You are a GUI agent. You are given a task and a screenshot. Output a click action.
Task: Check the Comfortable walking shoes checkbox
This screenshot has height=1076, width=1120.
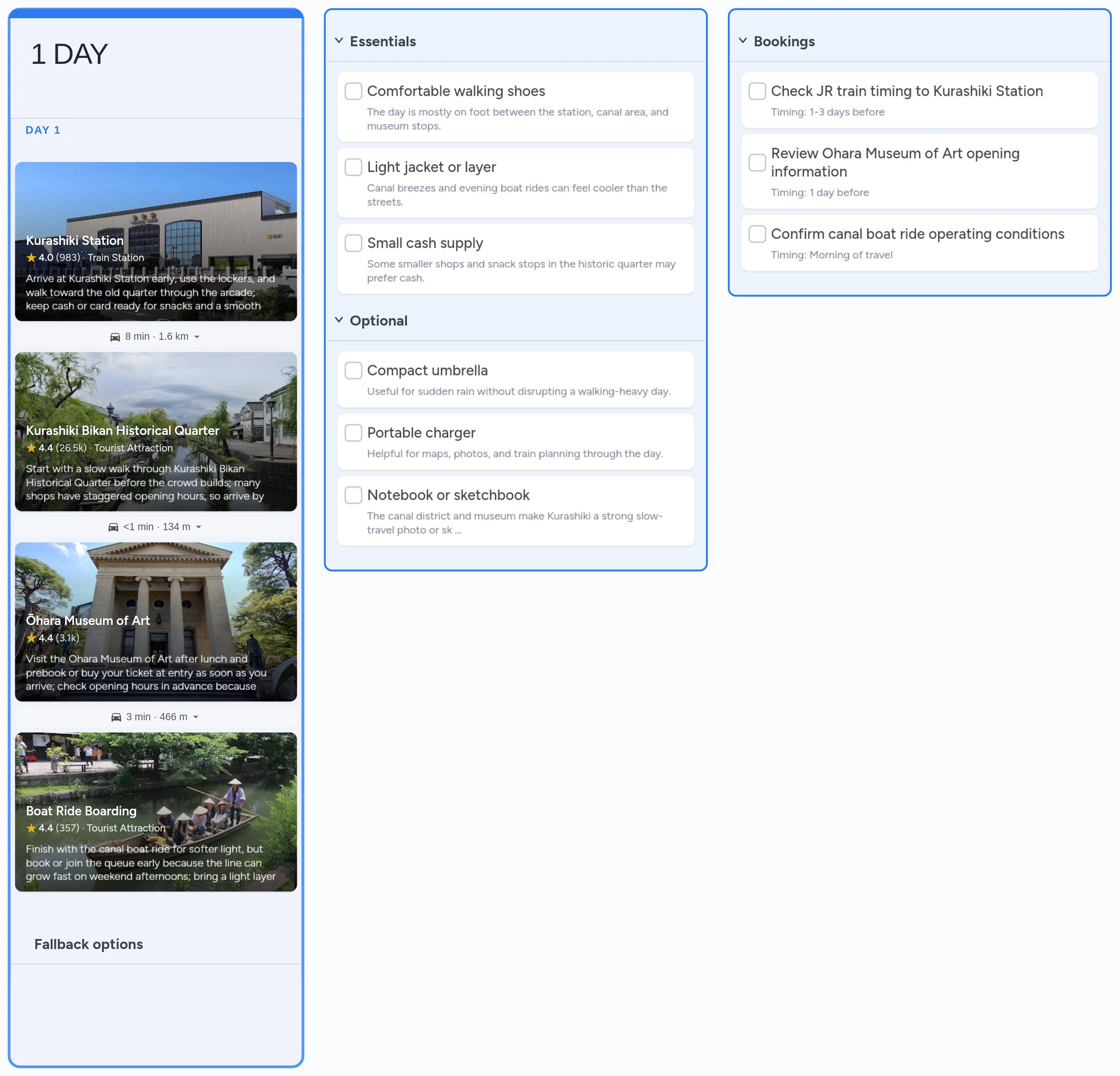click(x=353, y=91)
